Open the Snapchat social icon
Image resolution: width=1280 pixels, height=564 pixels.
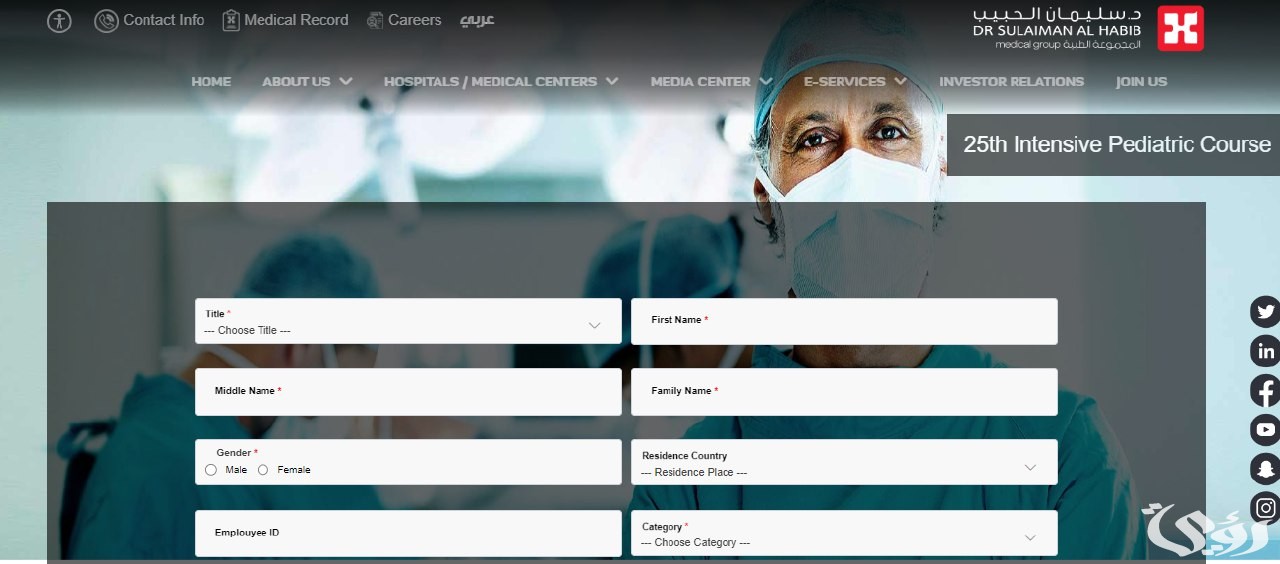click(1266, 468)
